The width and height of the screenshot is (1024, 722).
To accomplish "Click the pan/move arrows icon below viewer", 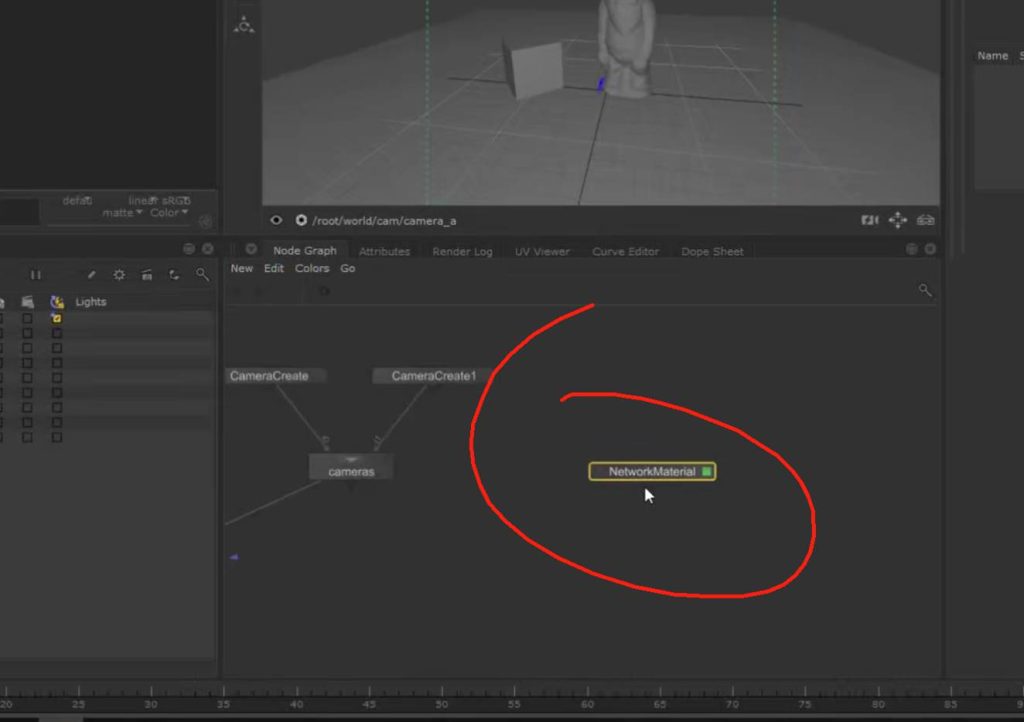I will (x=897, y=220).
